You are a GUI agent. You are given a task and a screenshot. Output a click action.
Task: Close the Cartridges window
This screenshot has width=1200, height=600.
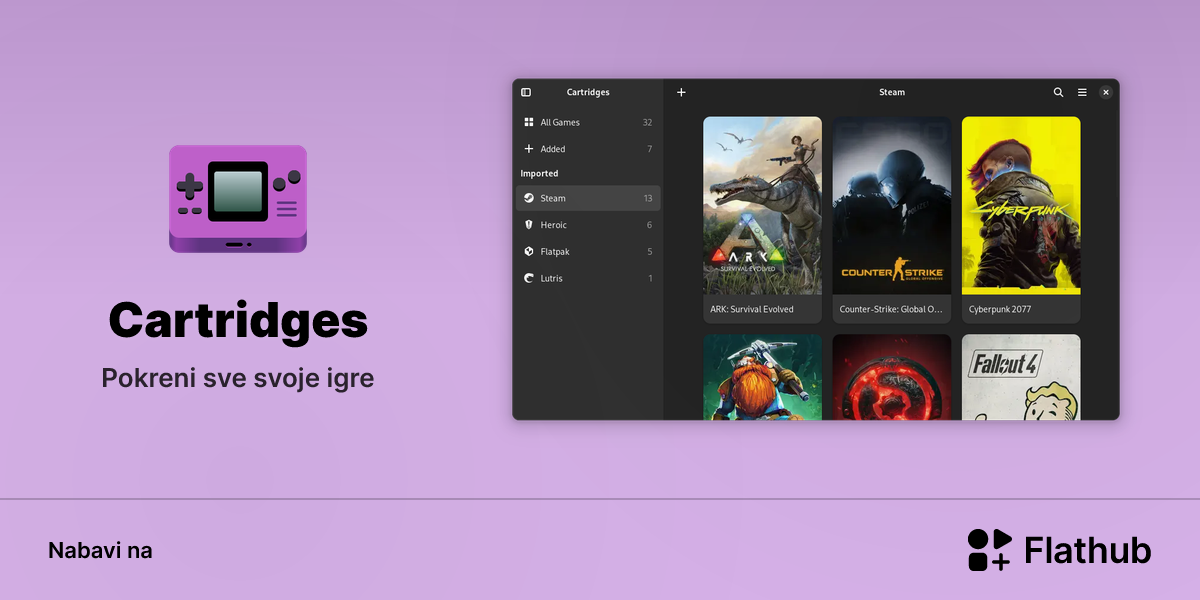[x=1106, y=92]
